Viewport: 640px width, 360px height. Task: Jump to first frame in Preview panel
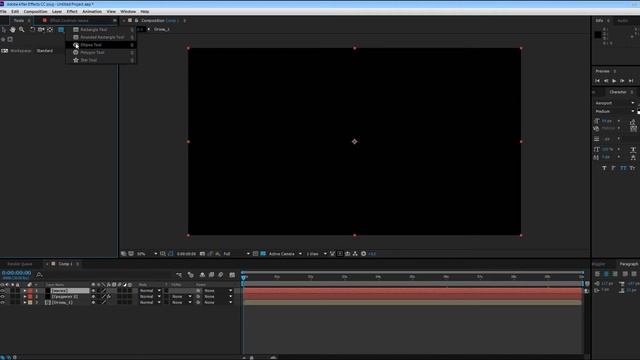point(597,81)
